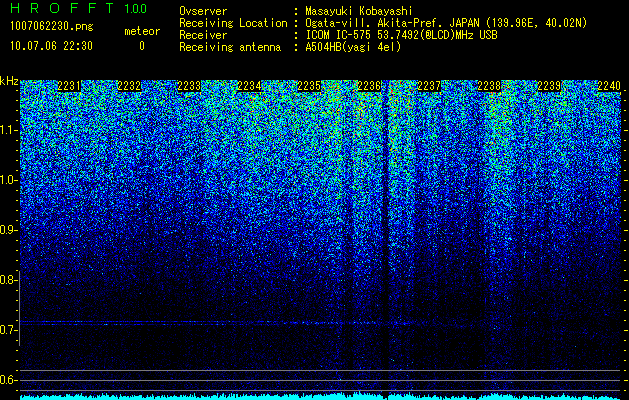Click the 1.1 frequency axis label

pos(7,130)
